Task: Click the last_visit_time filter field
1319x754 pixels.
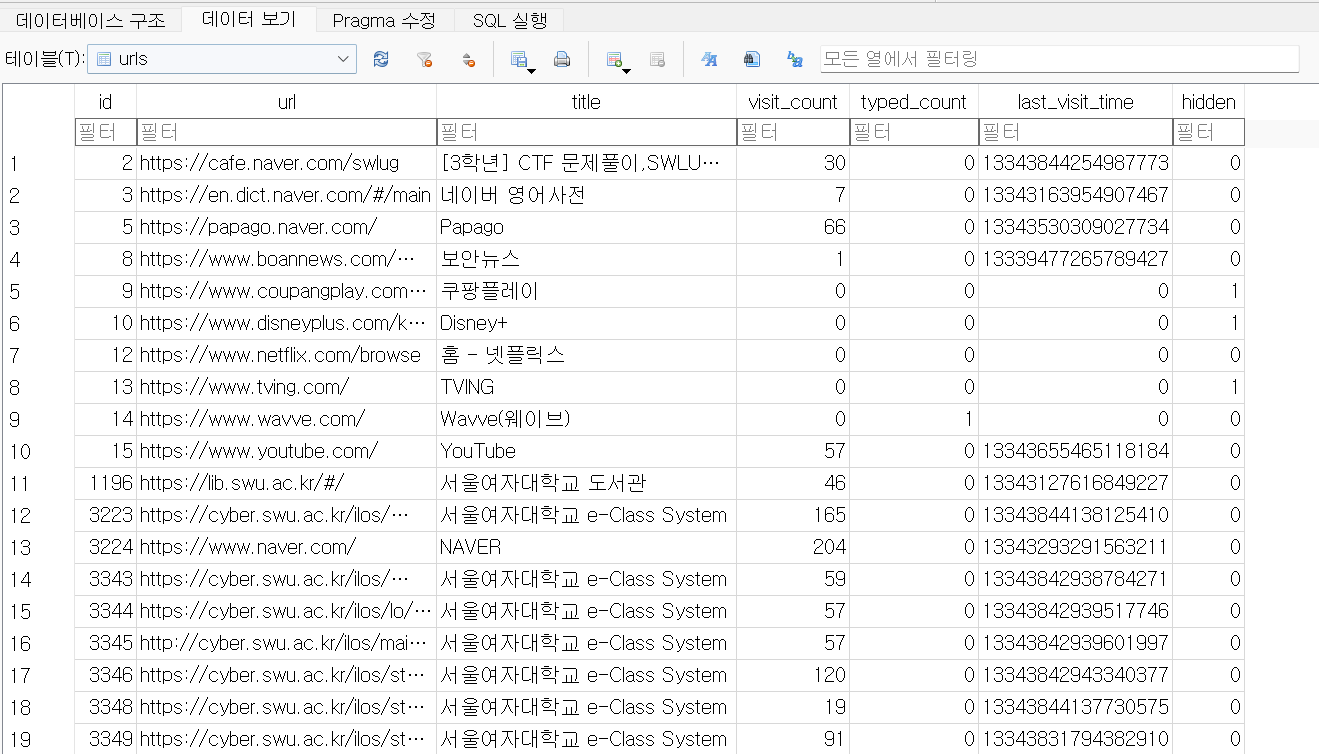Action: [1075, 132]
